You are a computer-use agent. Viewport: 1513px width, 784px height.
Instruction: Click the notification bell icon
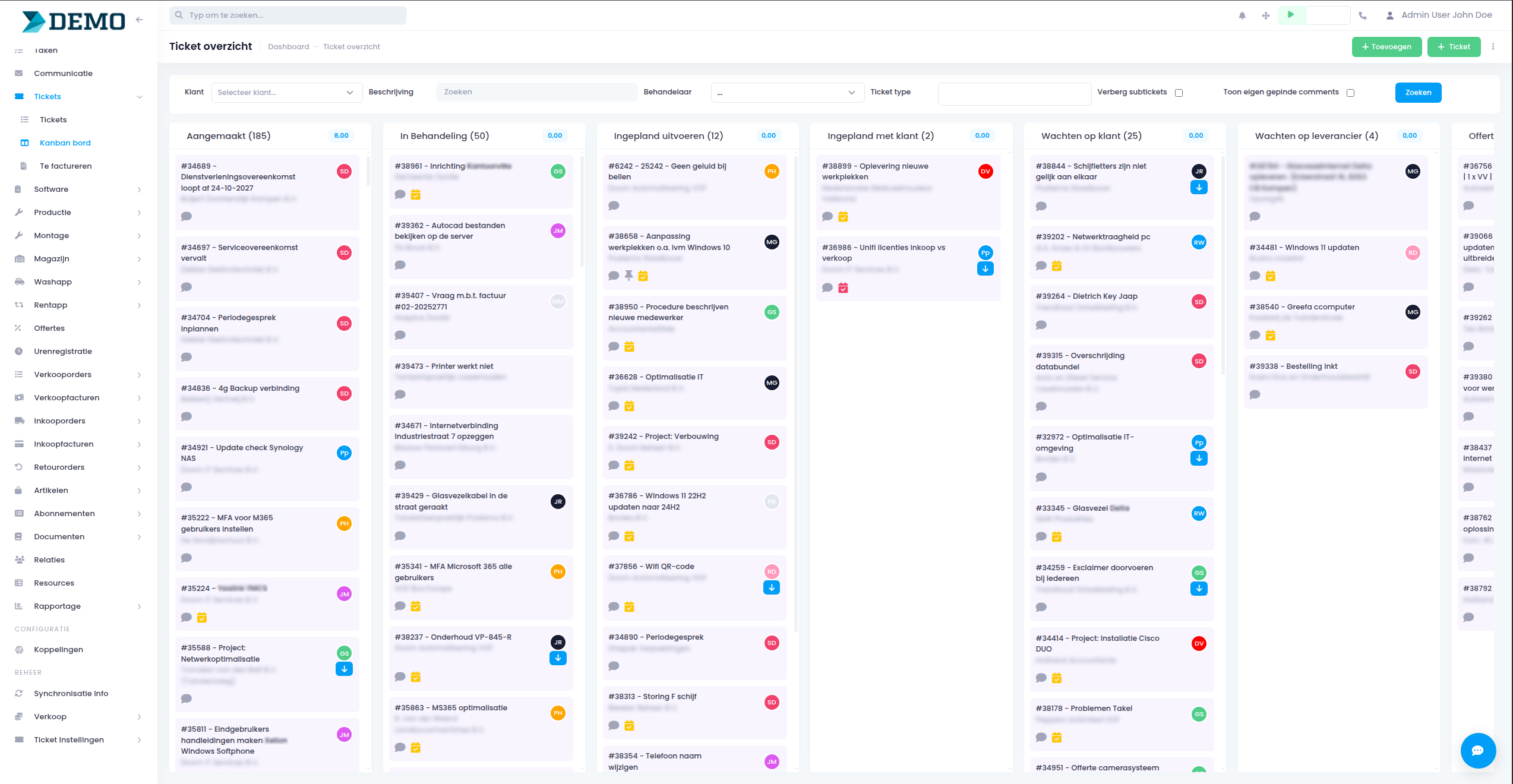click(x=1242, y=15)
